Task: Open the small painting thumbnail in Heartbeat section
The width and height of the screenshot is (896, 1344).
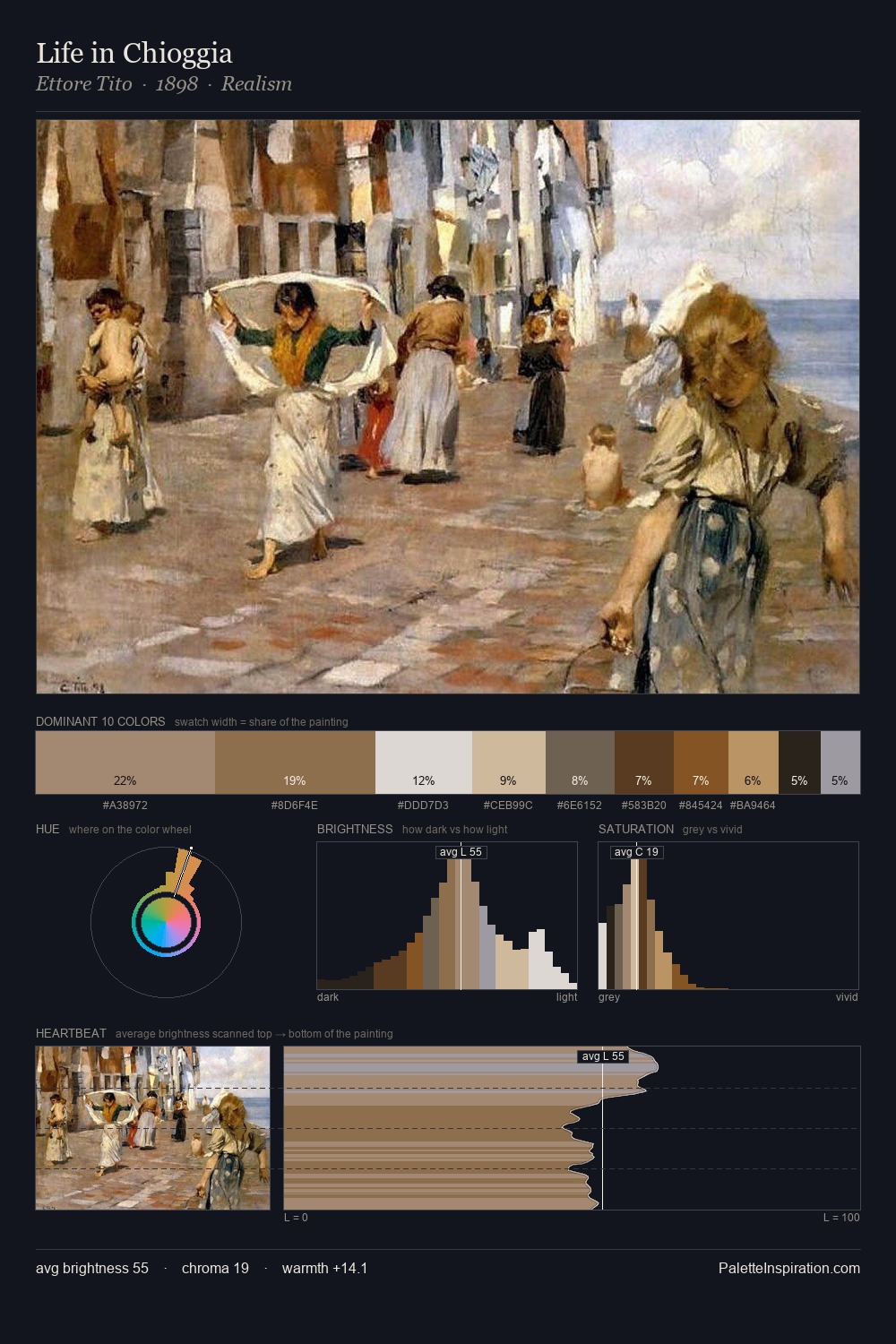Action: pos(152,1127)
